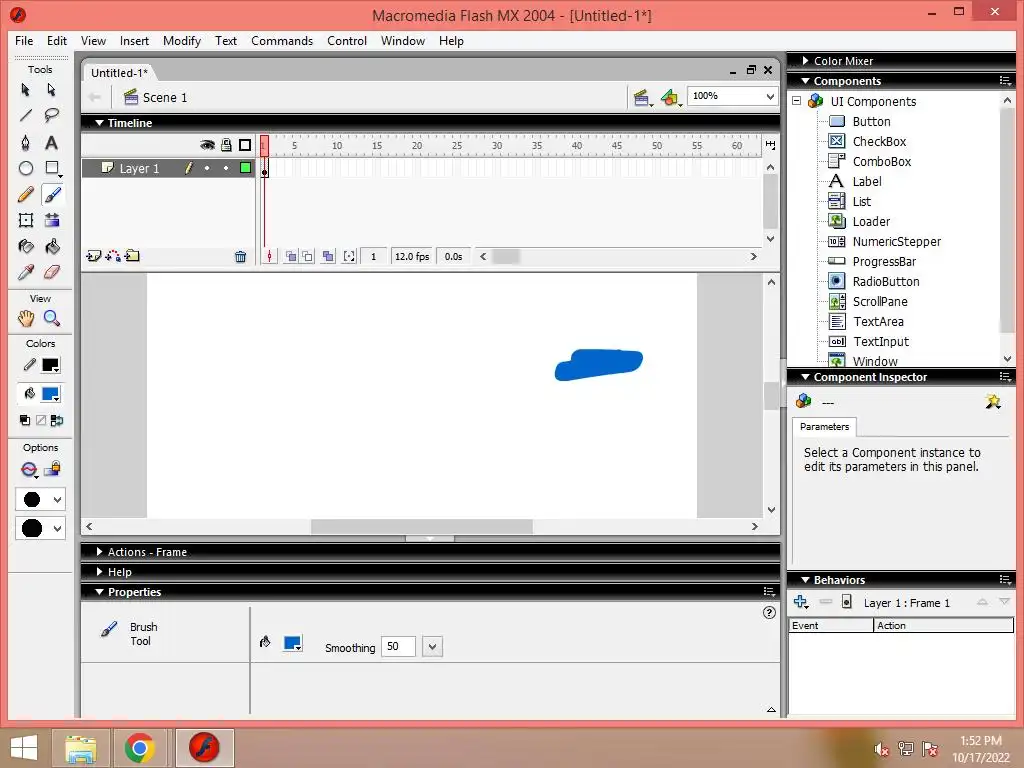Toggle Layer 1 visibility dot

click(207, 168)
